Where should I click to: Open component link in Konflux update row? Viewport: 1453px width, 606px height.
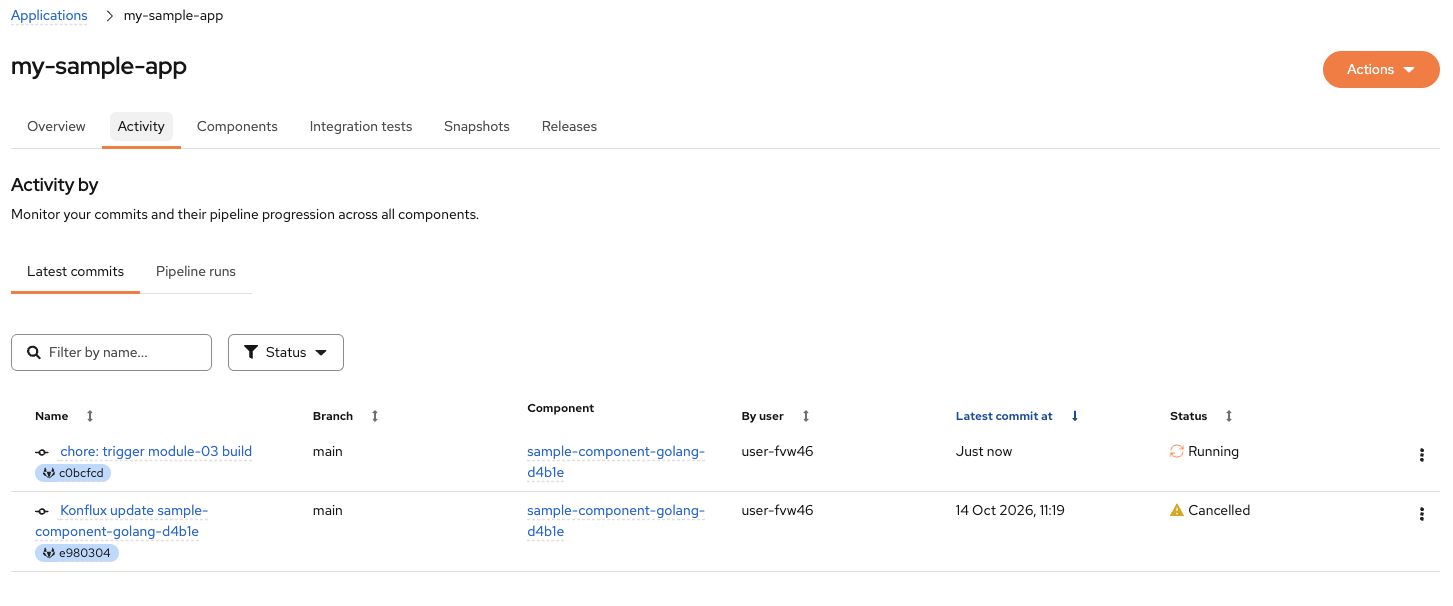point(616,521)
